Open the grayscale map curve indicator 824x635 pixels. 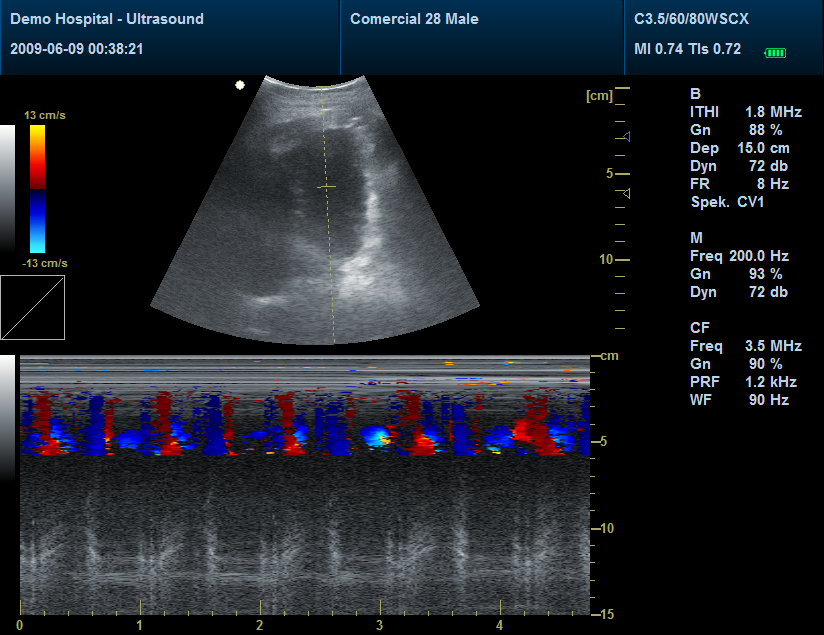click(33, 308)
